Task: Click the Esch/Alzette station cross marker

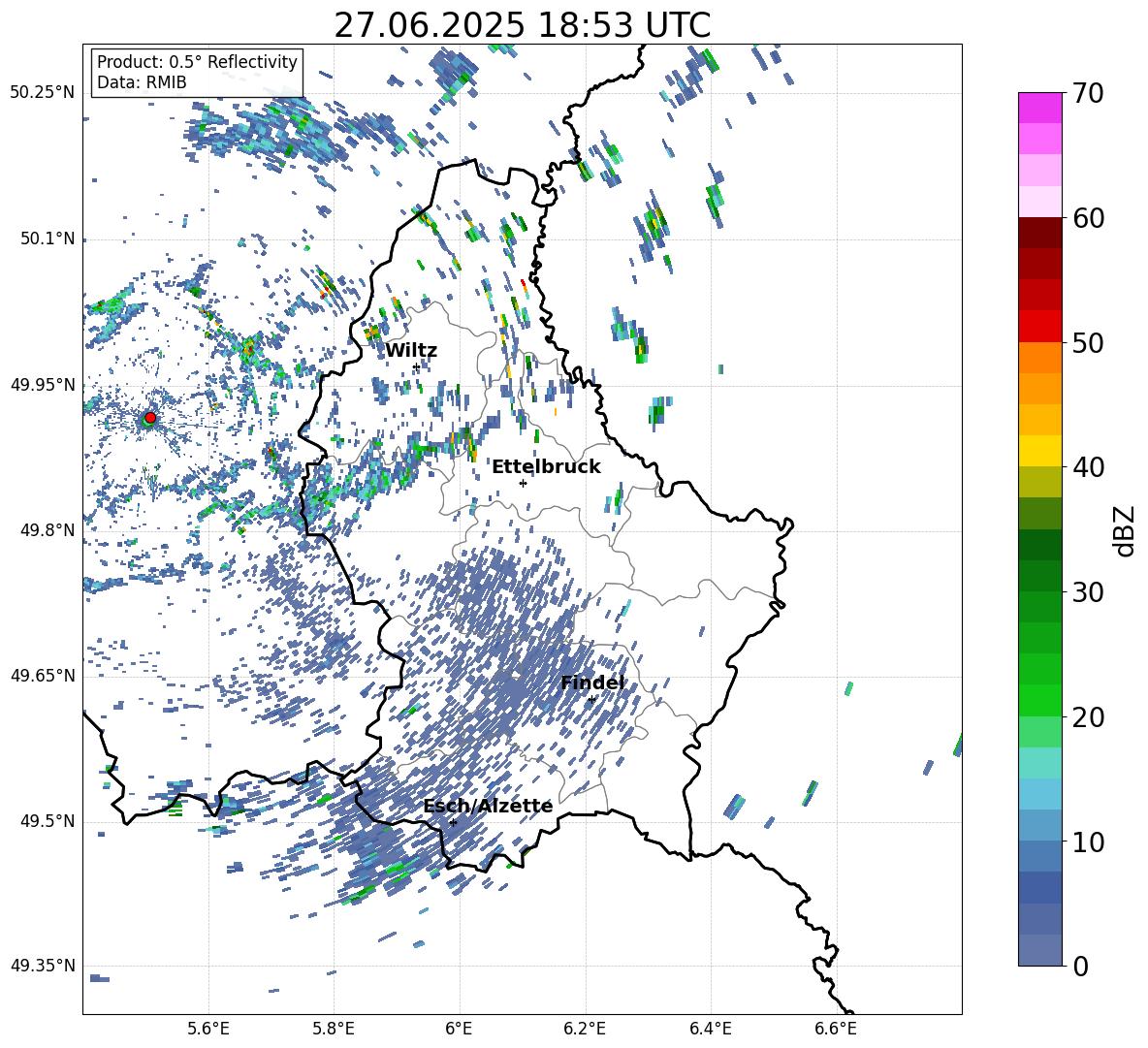Action: coord(453,822)
